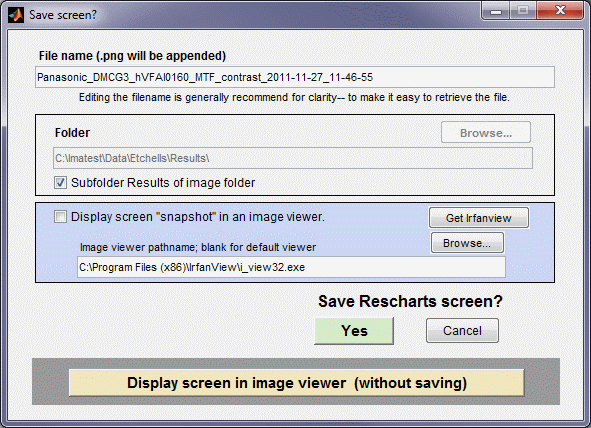Viewport: 591px width, 428px height.
Task: Click the Folder heading label
Action: click(72, 133)
